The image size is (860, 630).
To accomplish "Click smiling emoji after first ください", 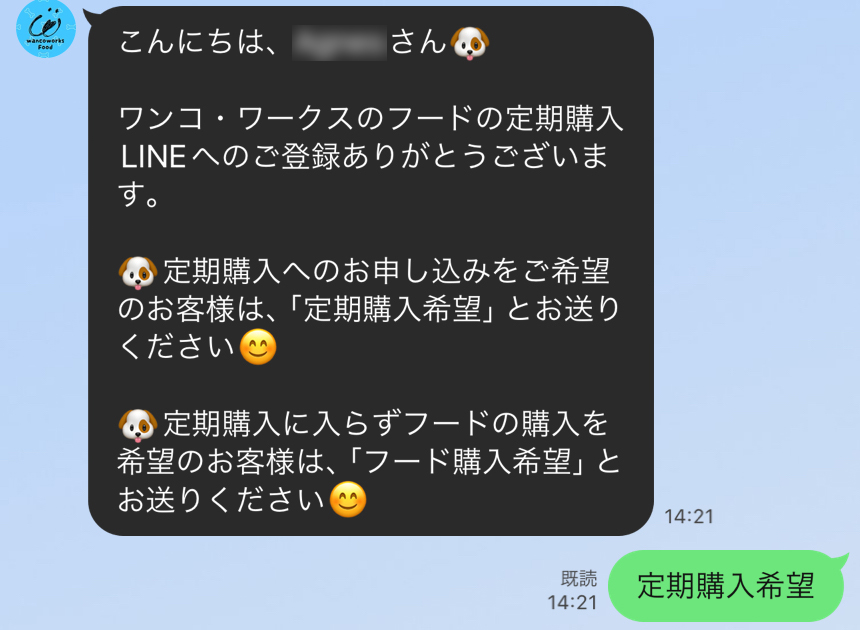I will pos(258,348).
